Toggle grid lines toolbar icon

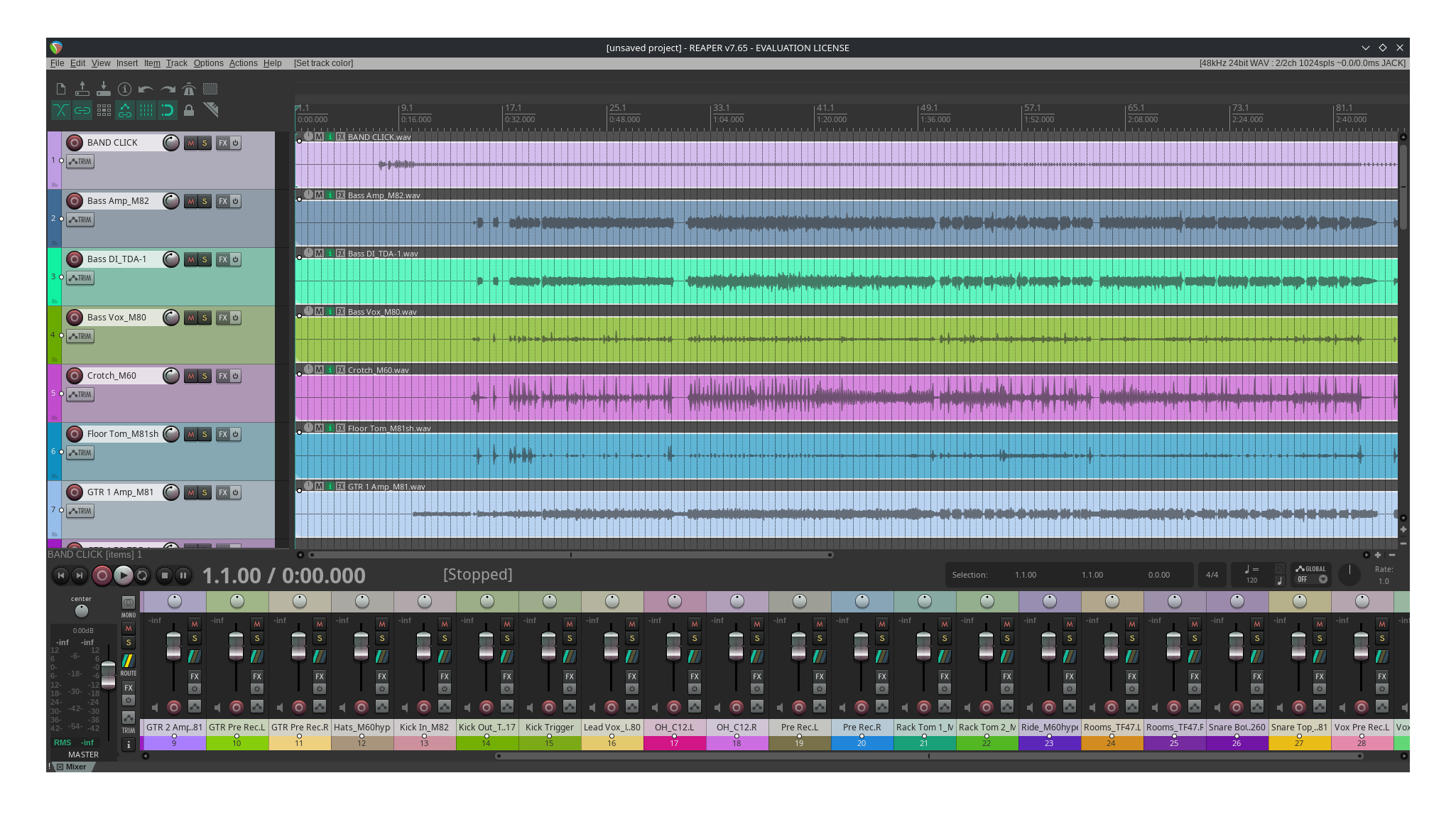146,110
